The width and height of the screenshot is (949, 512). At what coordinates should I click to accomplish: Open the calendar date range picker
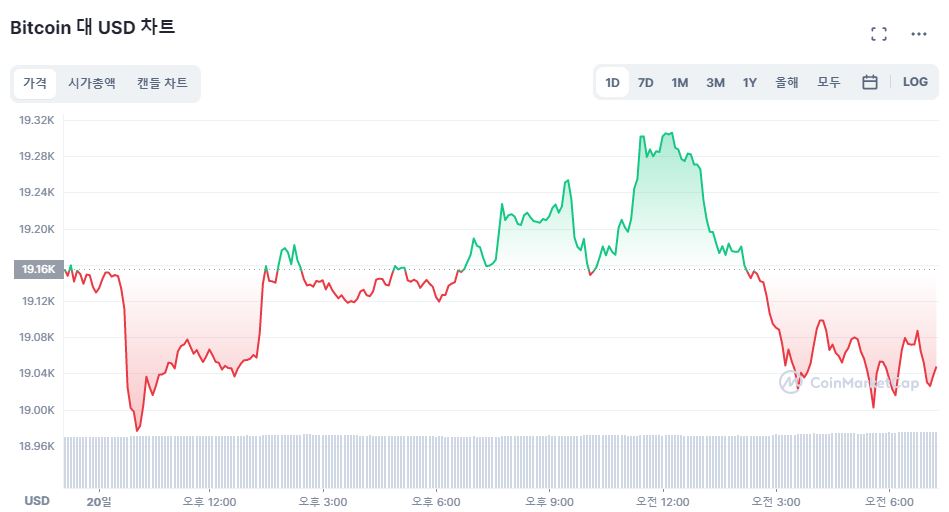tap(870, 82)
